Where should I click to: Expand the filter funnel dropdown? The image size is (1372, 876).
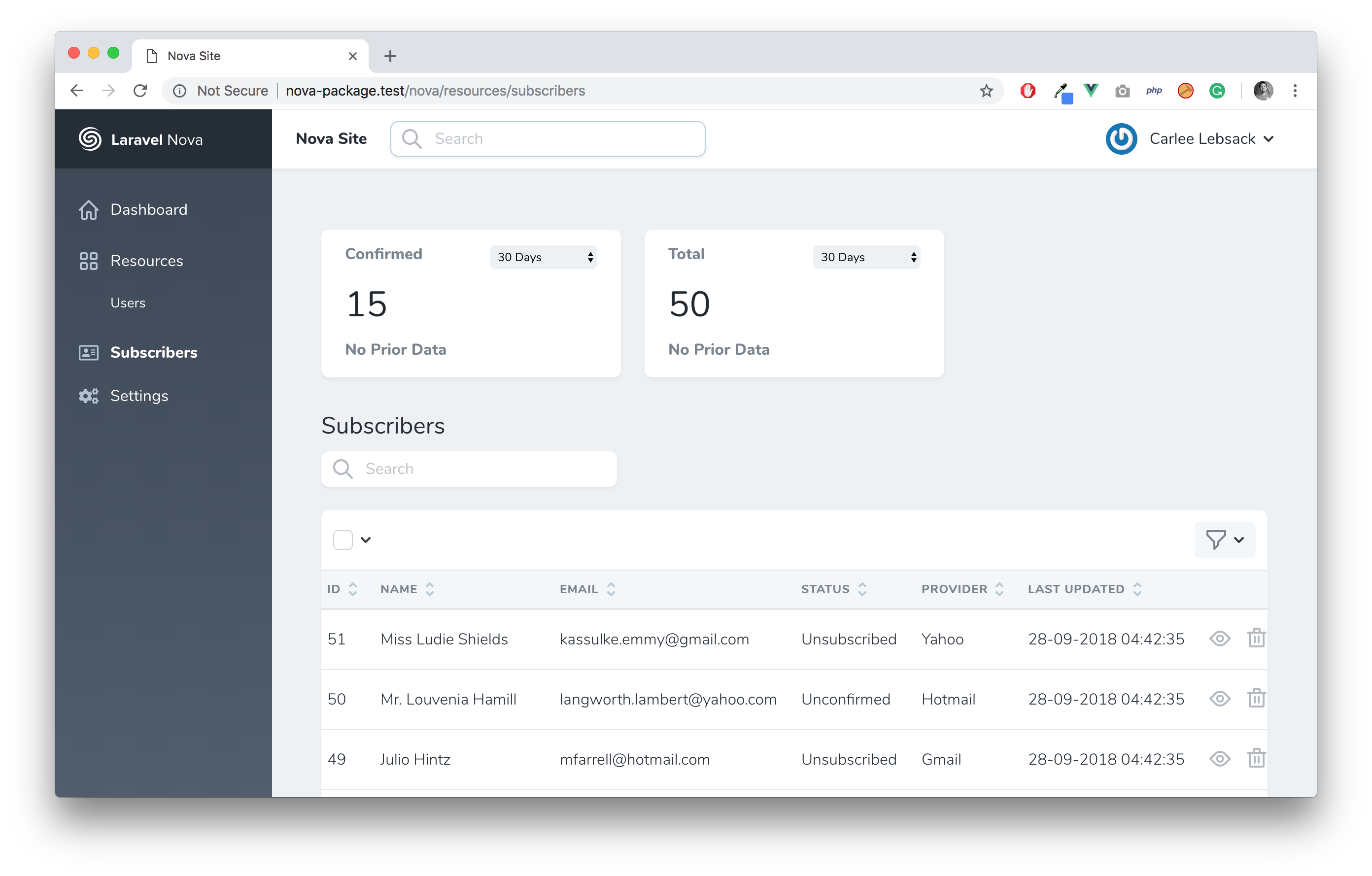[1225, 539]
